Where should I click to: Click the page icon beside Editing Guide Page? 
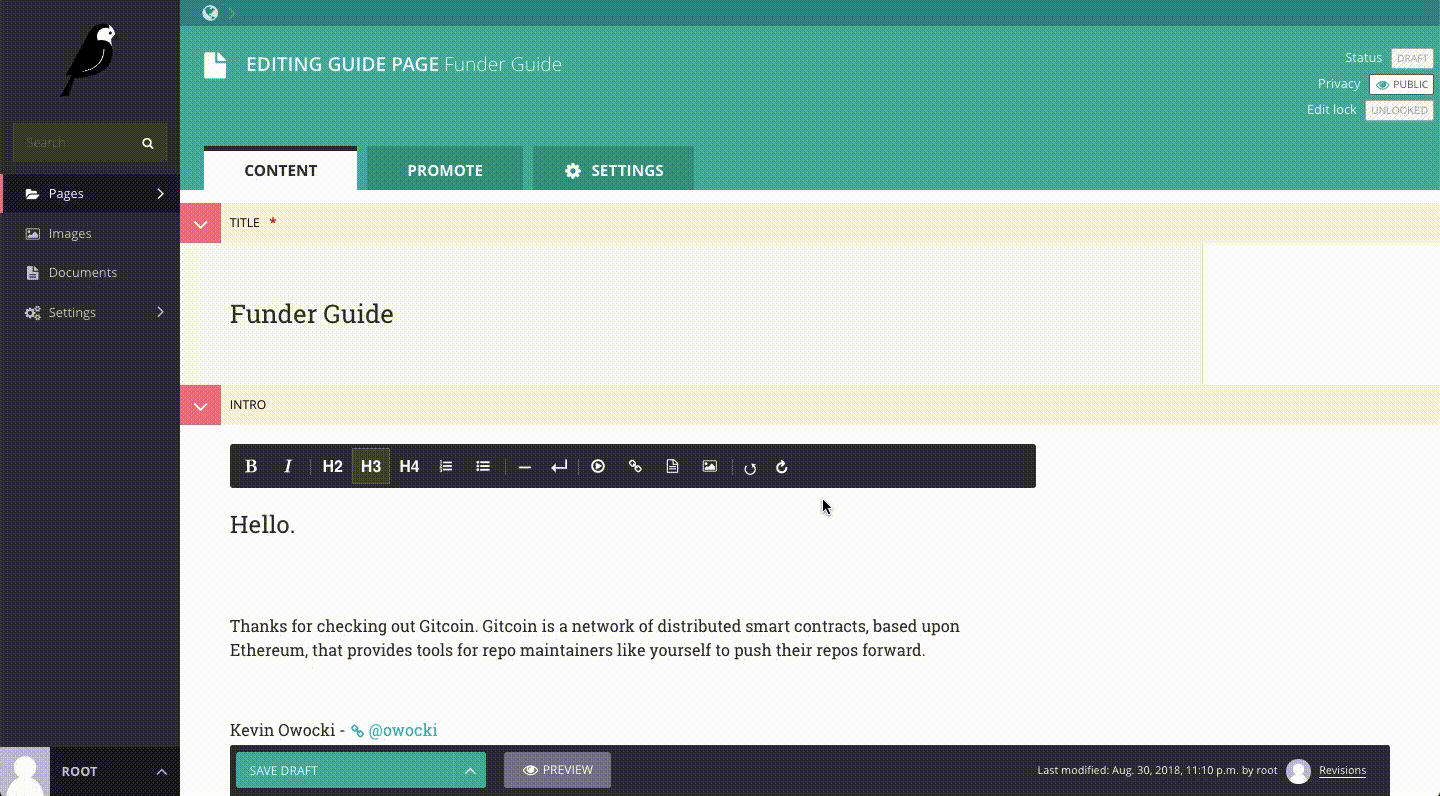[215, 65]
